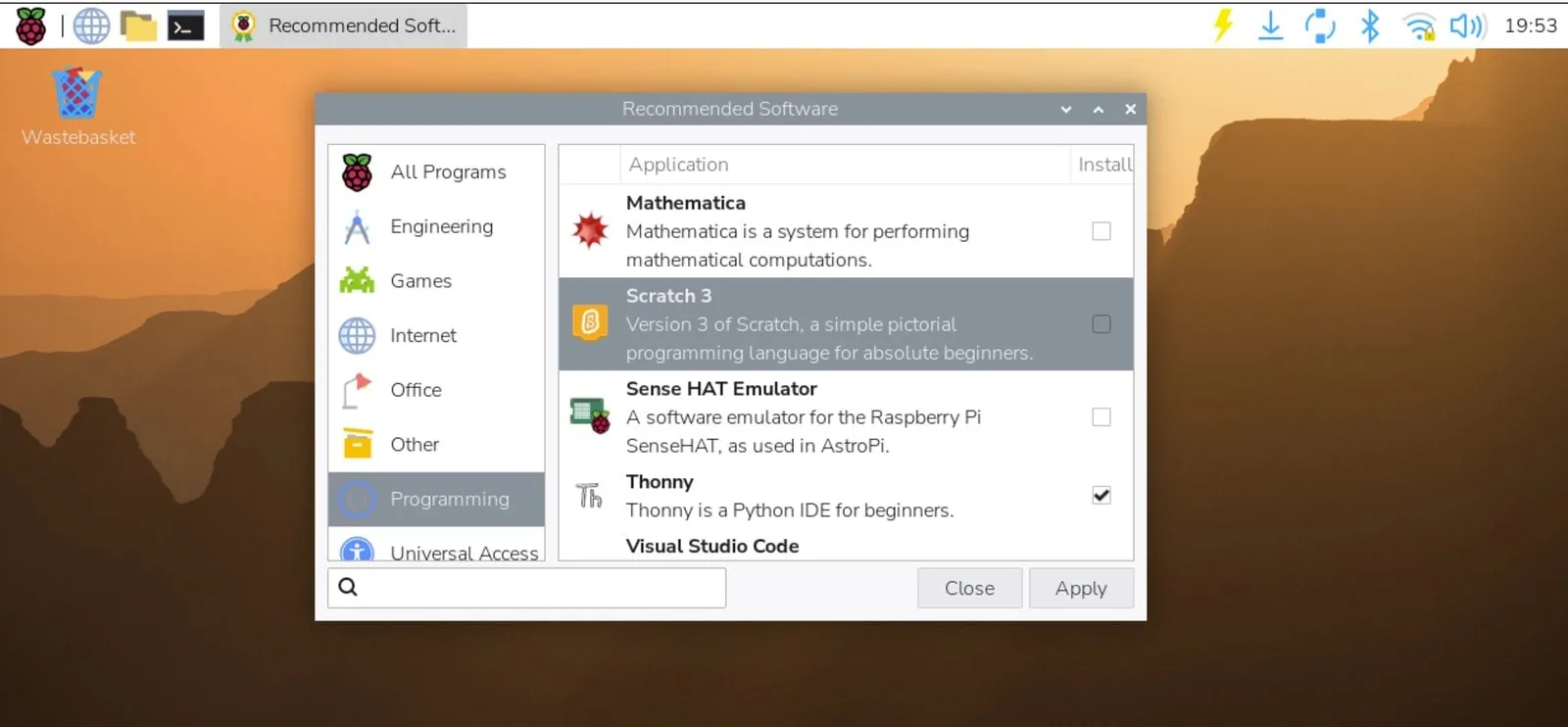Check the Sense HAT Emulator install box
The height and width of the screenshot is (727, 1568).
(x=1102, y=417)
